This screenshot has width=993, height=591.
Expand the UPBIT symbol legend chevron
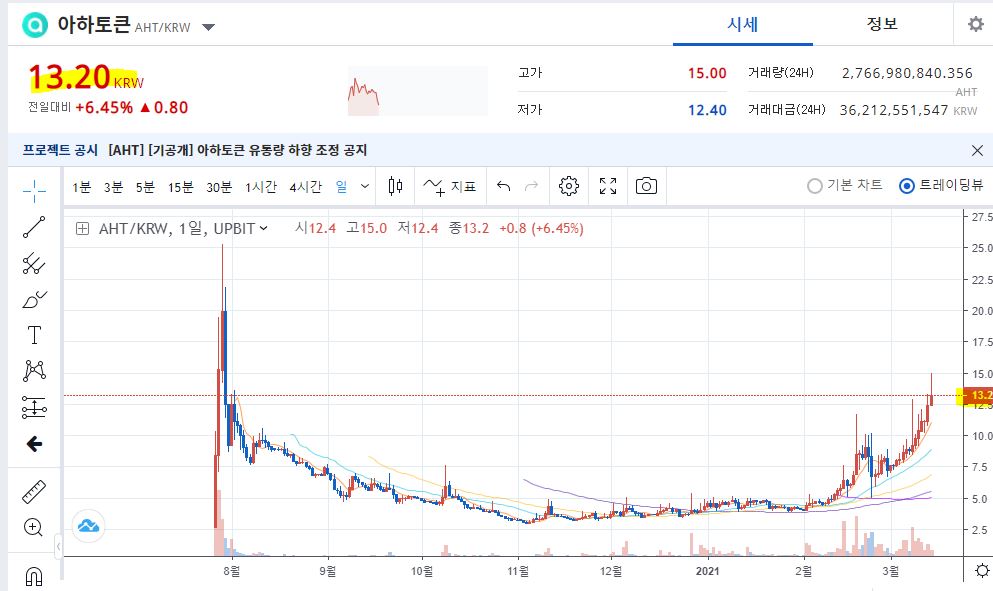click(263, 228)
